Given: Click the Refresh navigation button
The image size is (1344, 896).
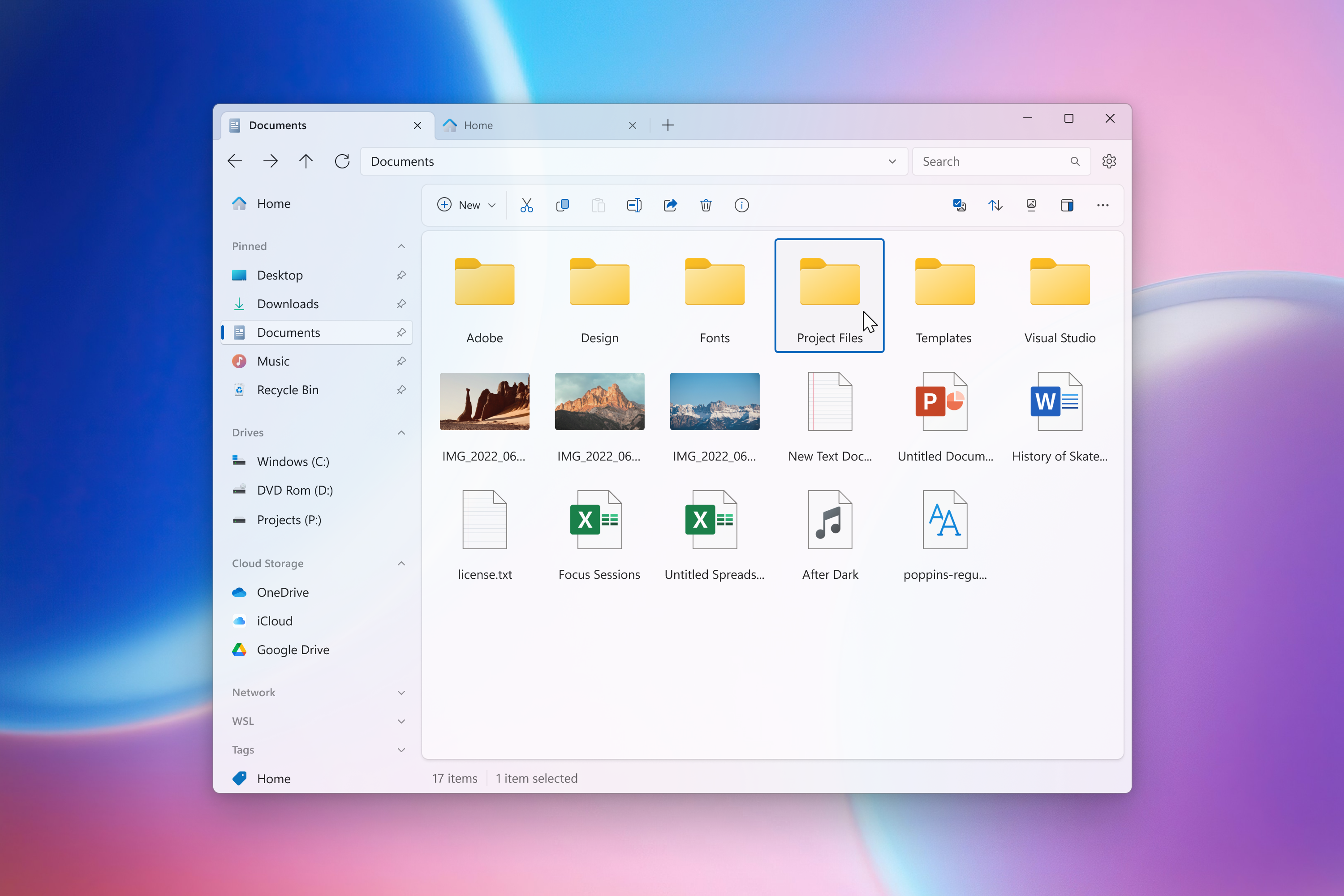Looking at the screenshot, I should (x=341, y=161).
